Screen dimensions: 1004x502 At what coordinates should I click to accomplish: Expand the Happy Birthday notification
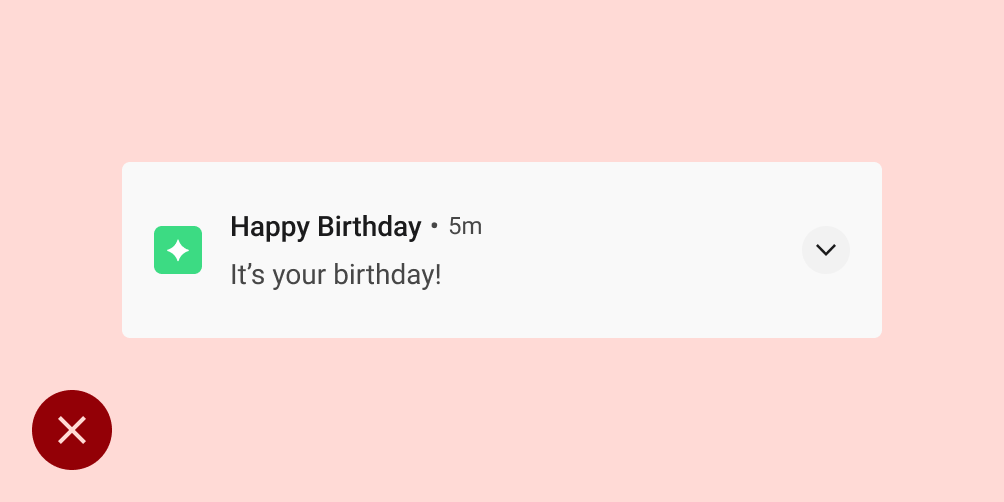pos(826,250)
